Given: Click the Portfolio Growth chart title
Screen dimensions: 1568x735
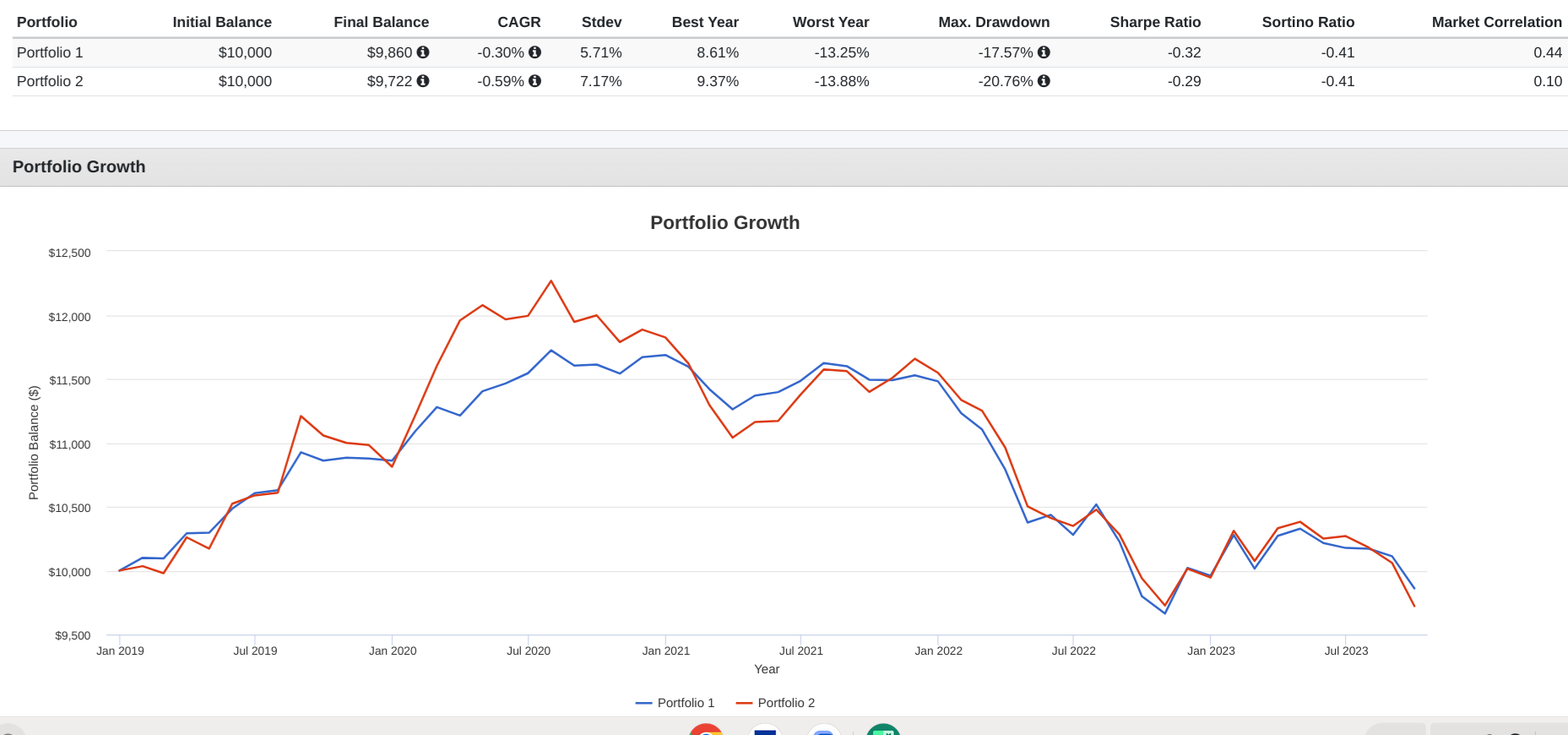Looking at the screenshot, I should pyautogui.click(x=724, y=222).
